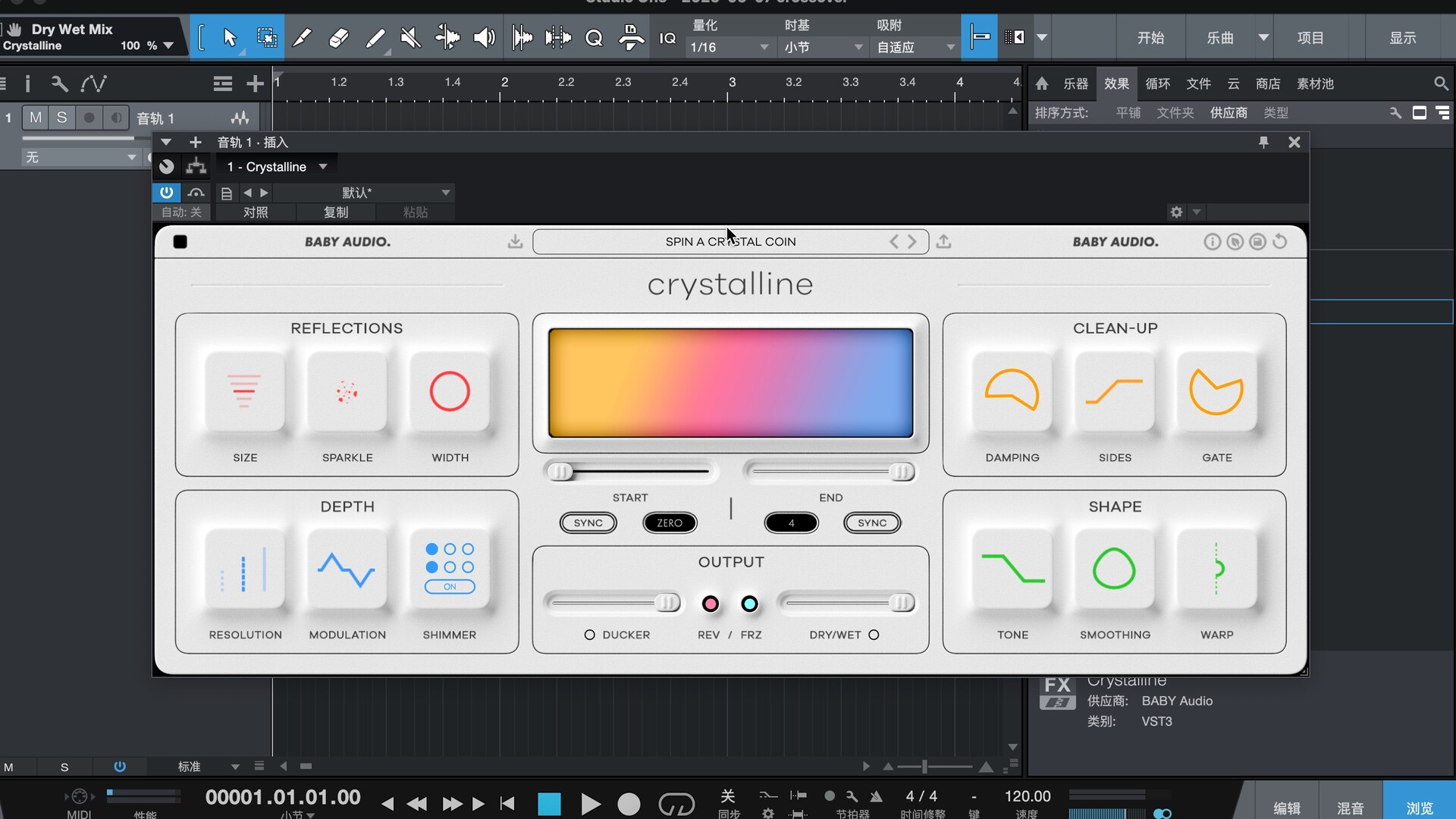The image size is (1456, 819).
Task: Solo track 音轨 1
Action: pyautogui.click(x=61, y=118)
